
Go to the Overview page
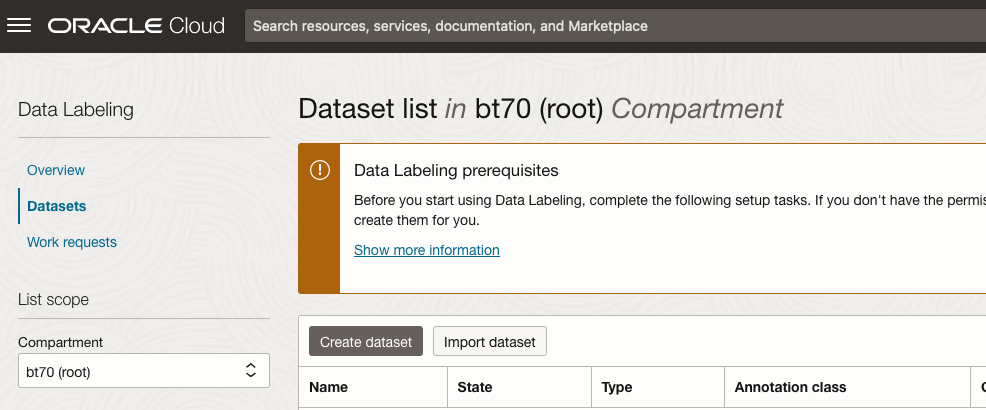[x=56, y=170]
